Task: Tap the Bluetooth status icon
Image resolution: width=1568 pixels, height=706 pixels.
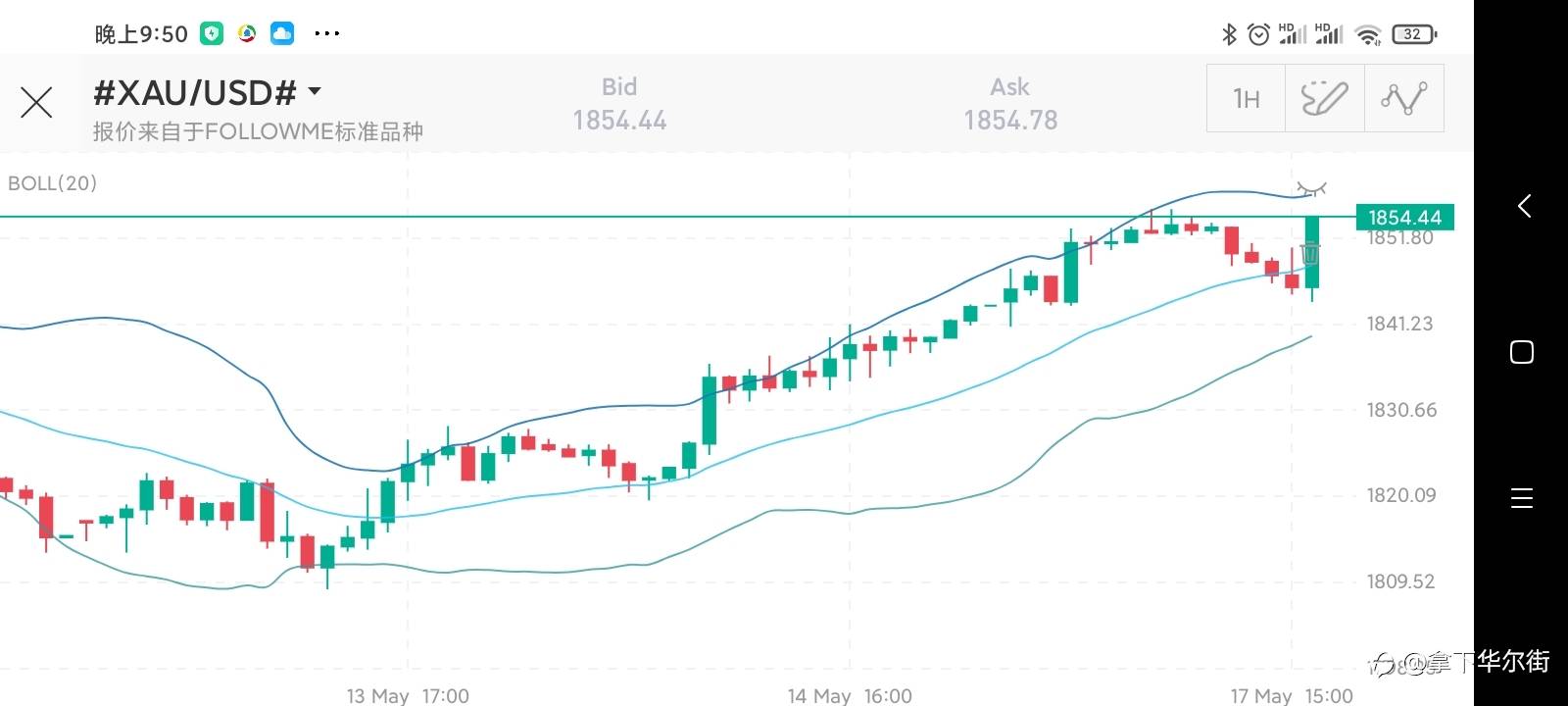Action: (x=1229, y=34)
